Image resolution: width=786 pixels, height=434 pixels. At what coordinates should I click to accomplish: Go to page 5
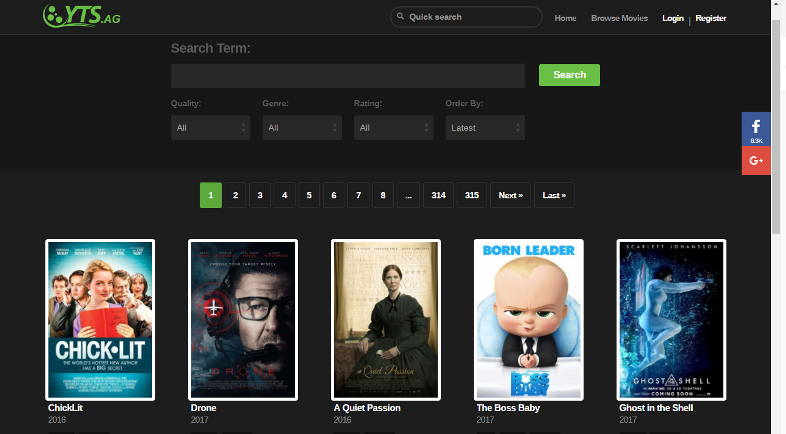pos(309,195)
